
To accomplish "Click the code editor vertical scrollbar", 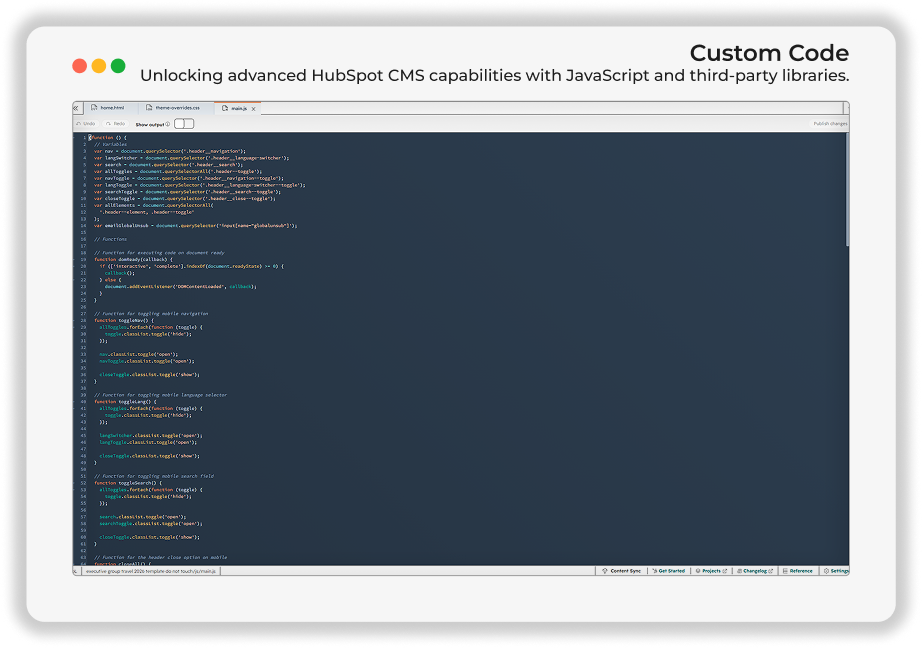I will click(847, 189).
